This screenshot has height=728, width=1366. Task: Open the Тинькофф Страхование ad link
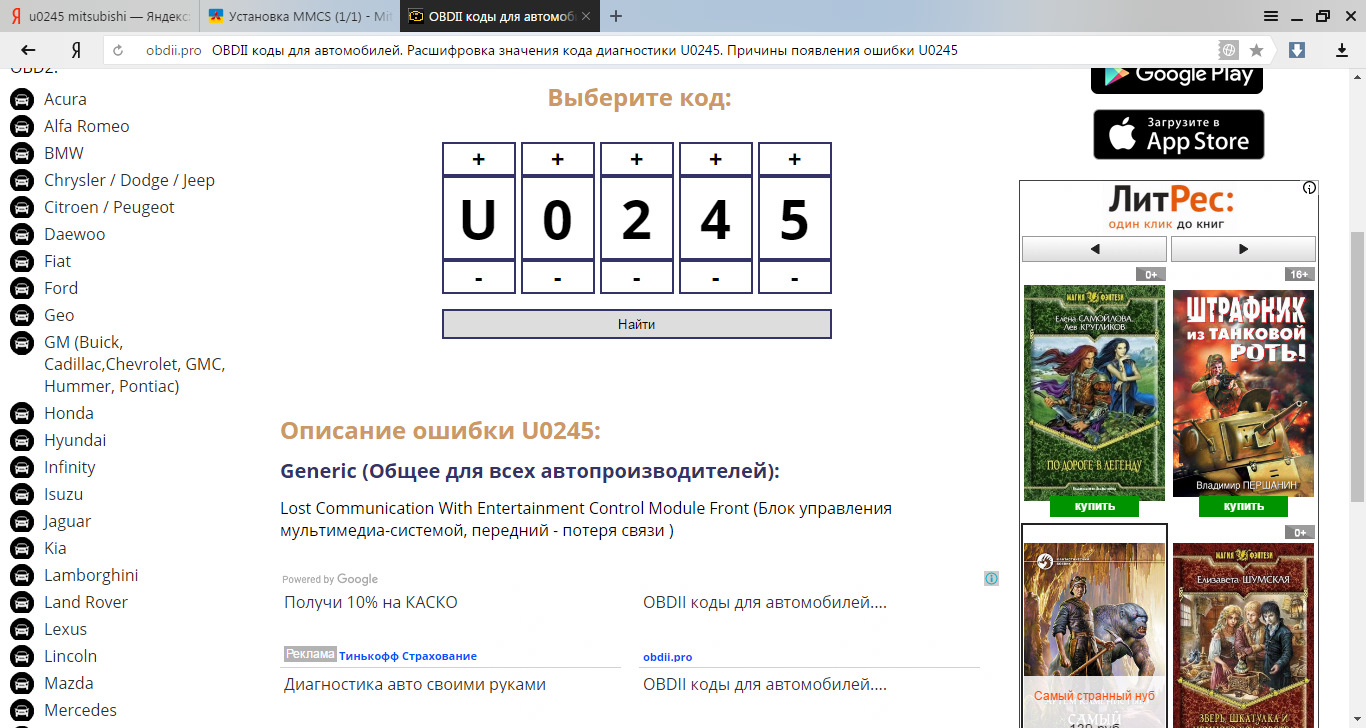point(408,656)
